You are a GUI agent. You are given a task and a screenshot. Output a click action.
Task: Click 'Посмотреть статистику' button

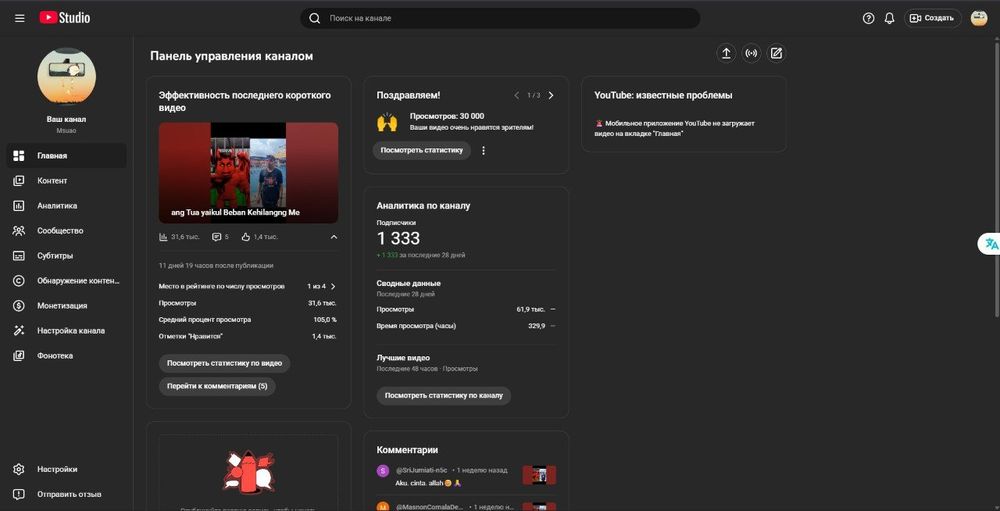pyautogui.click(x=422, y=151)
